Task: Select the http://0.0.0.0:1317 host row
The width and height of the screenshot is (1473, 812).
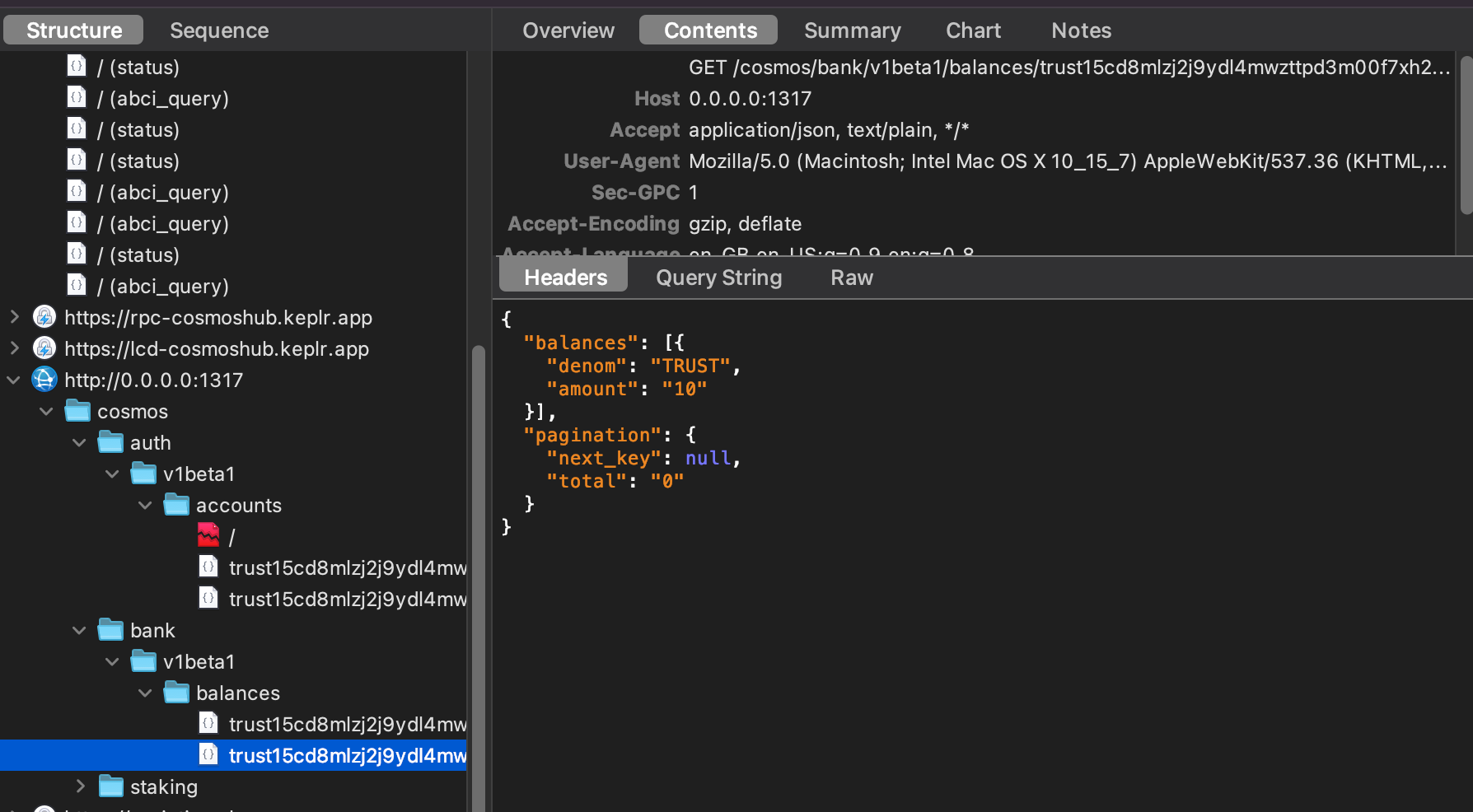Action: (x=233, y=380)
